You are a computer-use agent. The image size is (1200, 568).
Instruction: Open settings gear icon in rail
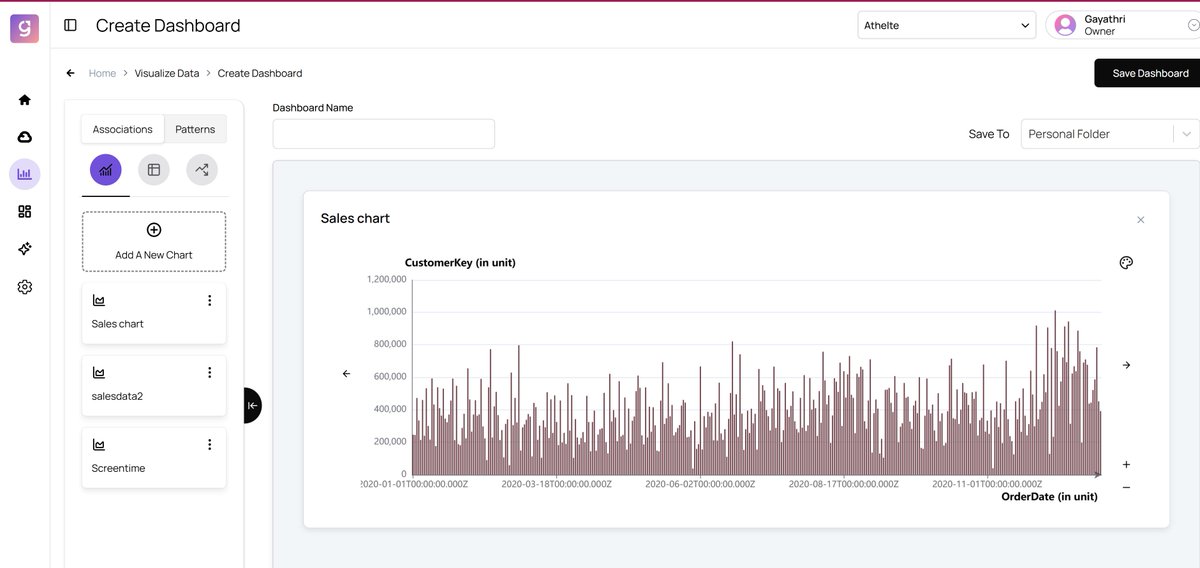[25, 287]
